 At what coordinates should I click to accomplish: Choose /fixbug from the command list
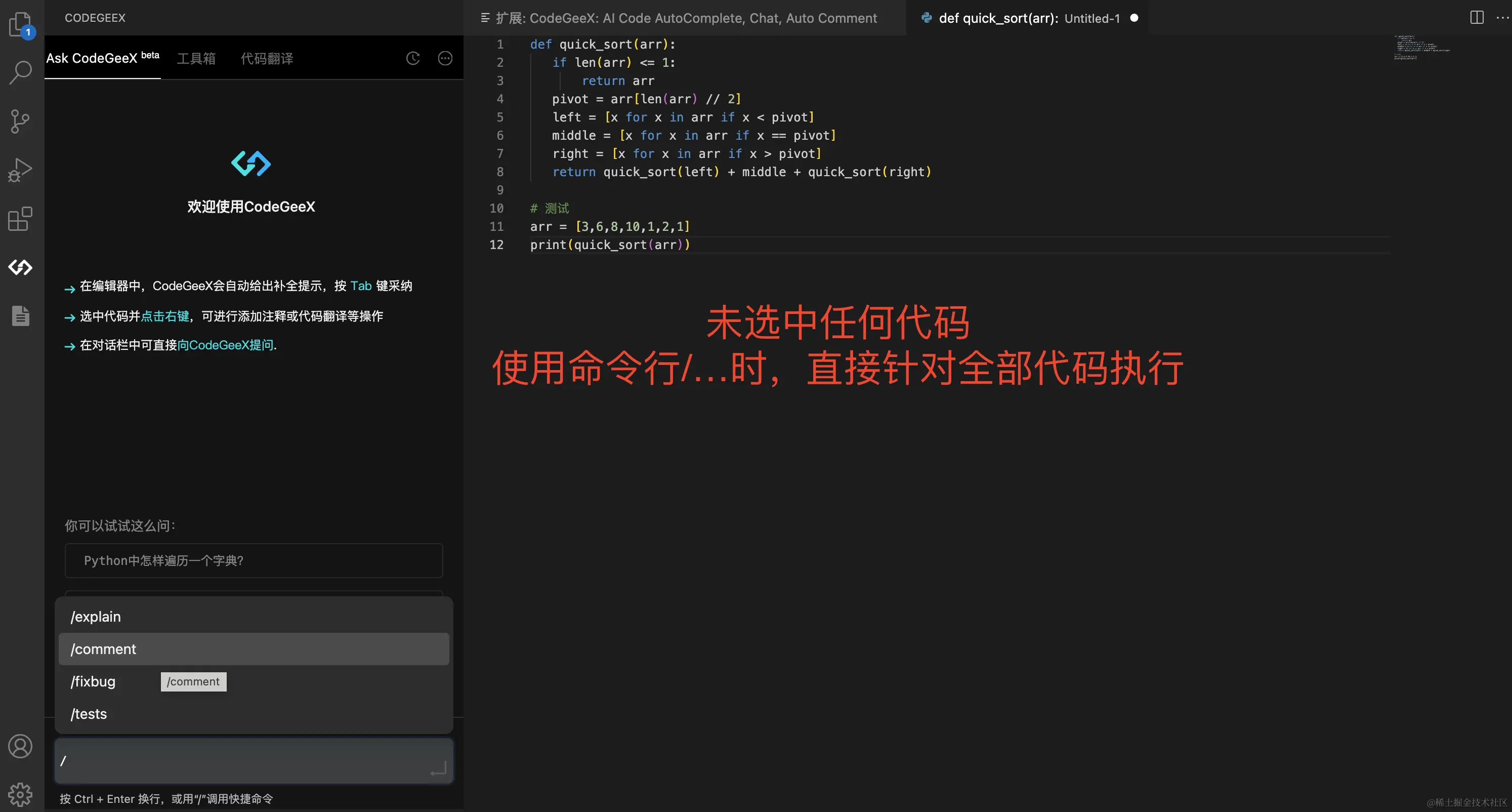tap(94, 682)
